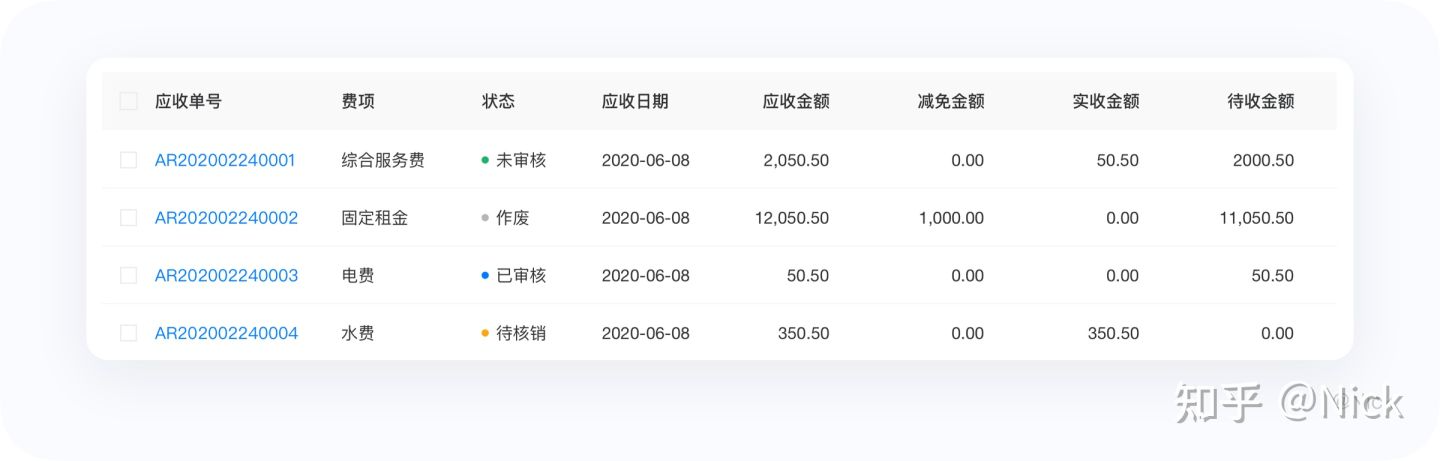Select the checkbox beside AR202002240004

pyautogui.click(x=128, y=334)
